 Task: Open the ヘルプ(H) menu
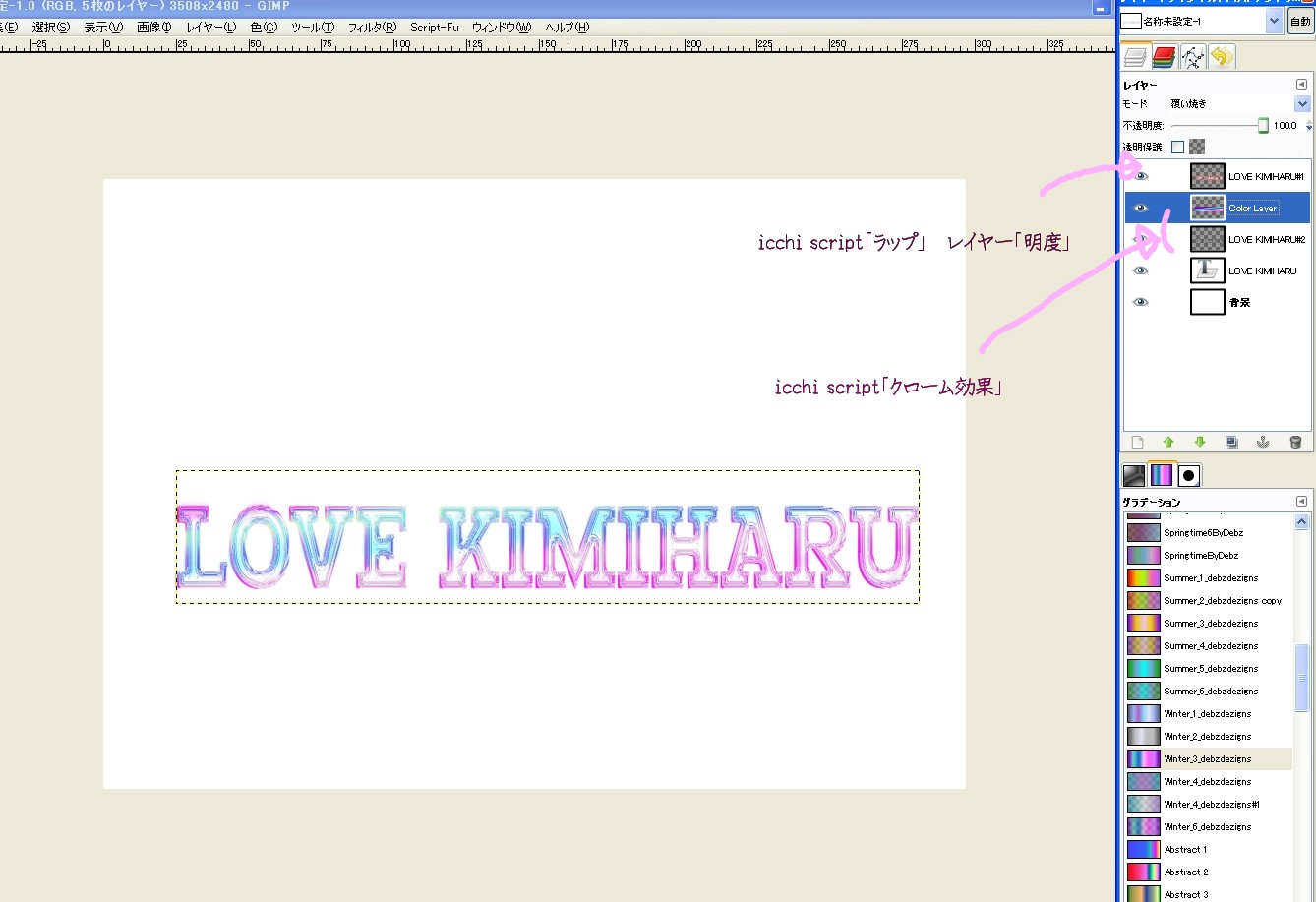(x=567, y=28)
